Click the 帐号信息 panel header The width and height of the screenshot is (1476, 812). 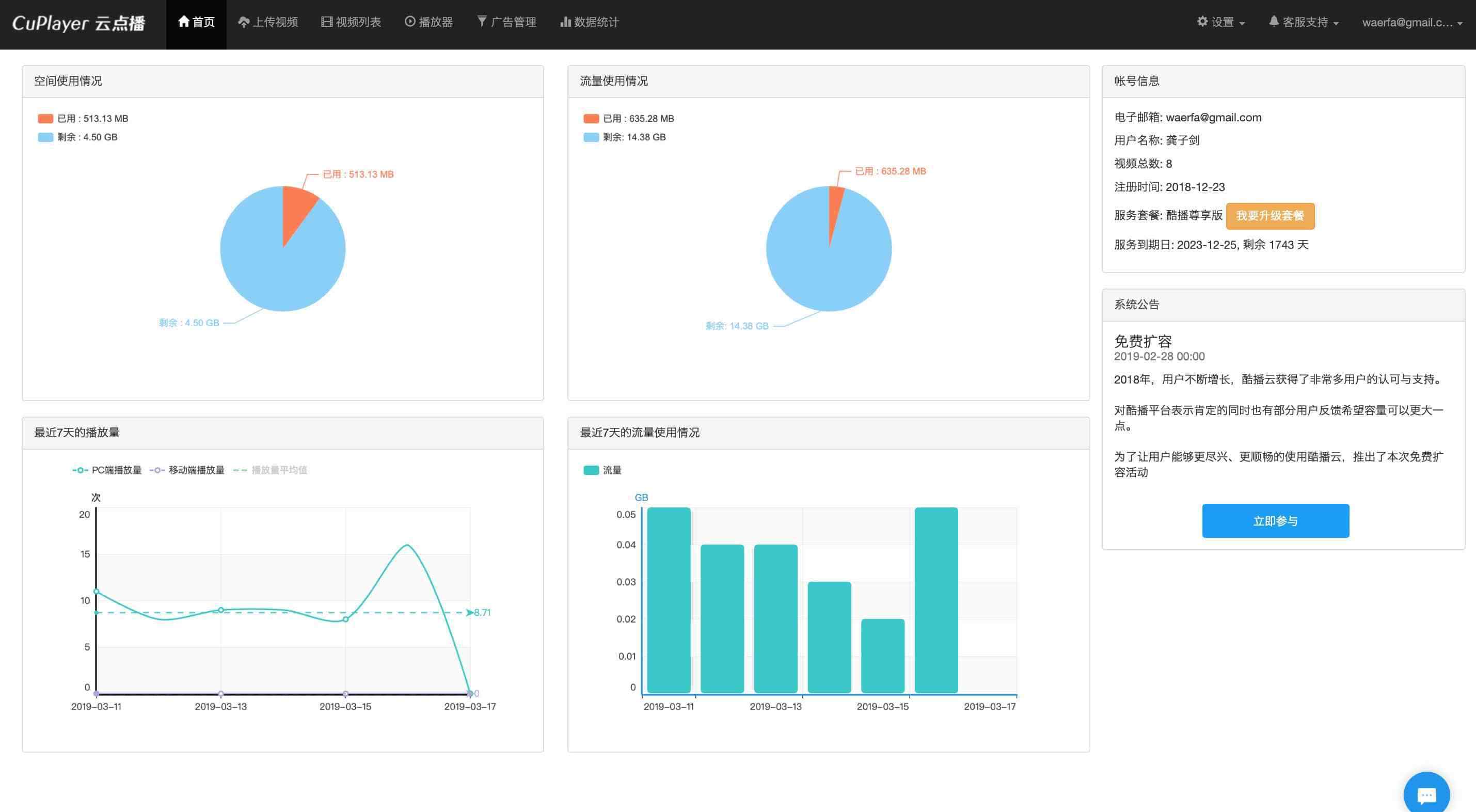tap(1283, 82)
